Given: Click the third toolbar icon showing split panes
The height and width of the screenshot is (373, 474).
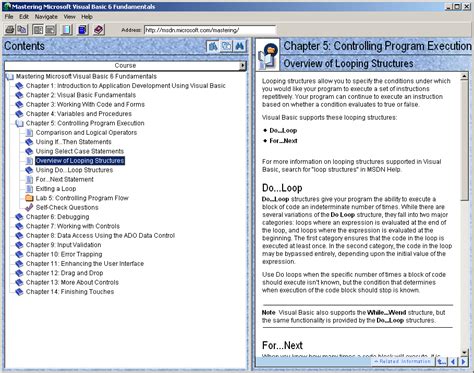Looking at the screenshot, I should click(x=38, y=30).
